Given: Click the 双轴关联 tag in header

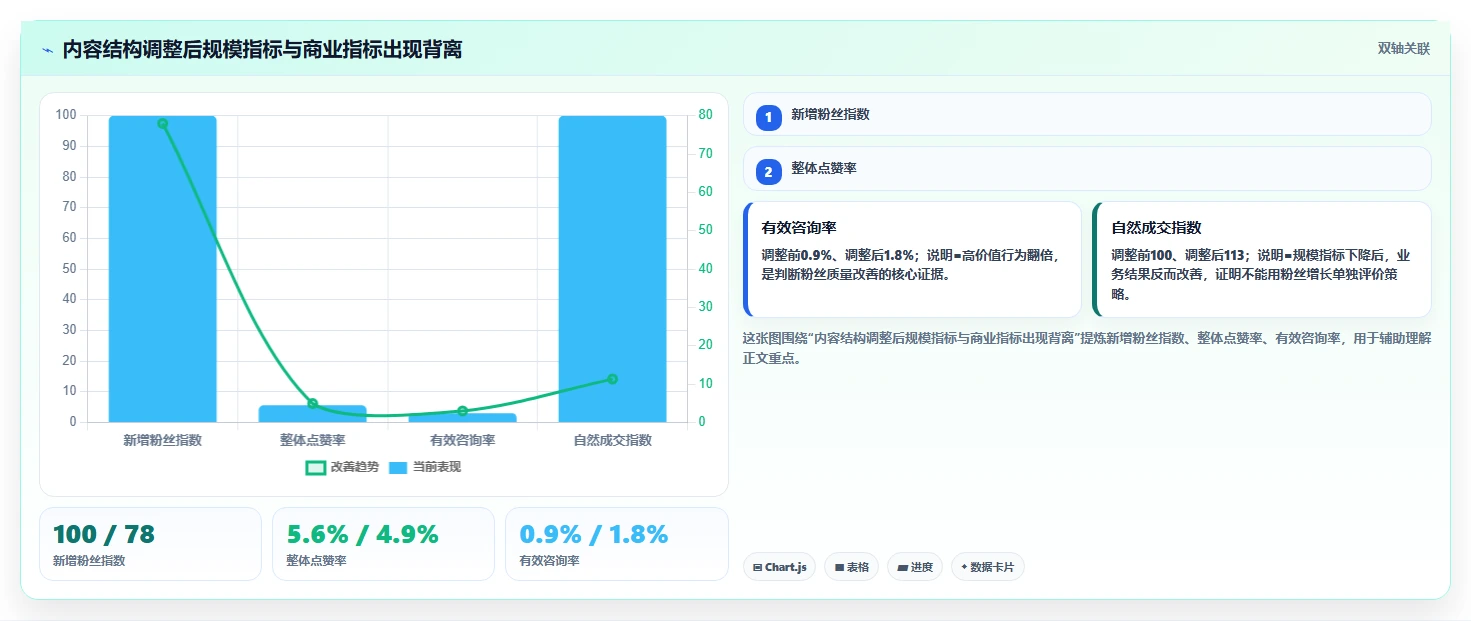Looking at the screenshot, I should pyautogui.click(x=1404, y=48).
